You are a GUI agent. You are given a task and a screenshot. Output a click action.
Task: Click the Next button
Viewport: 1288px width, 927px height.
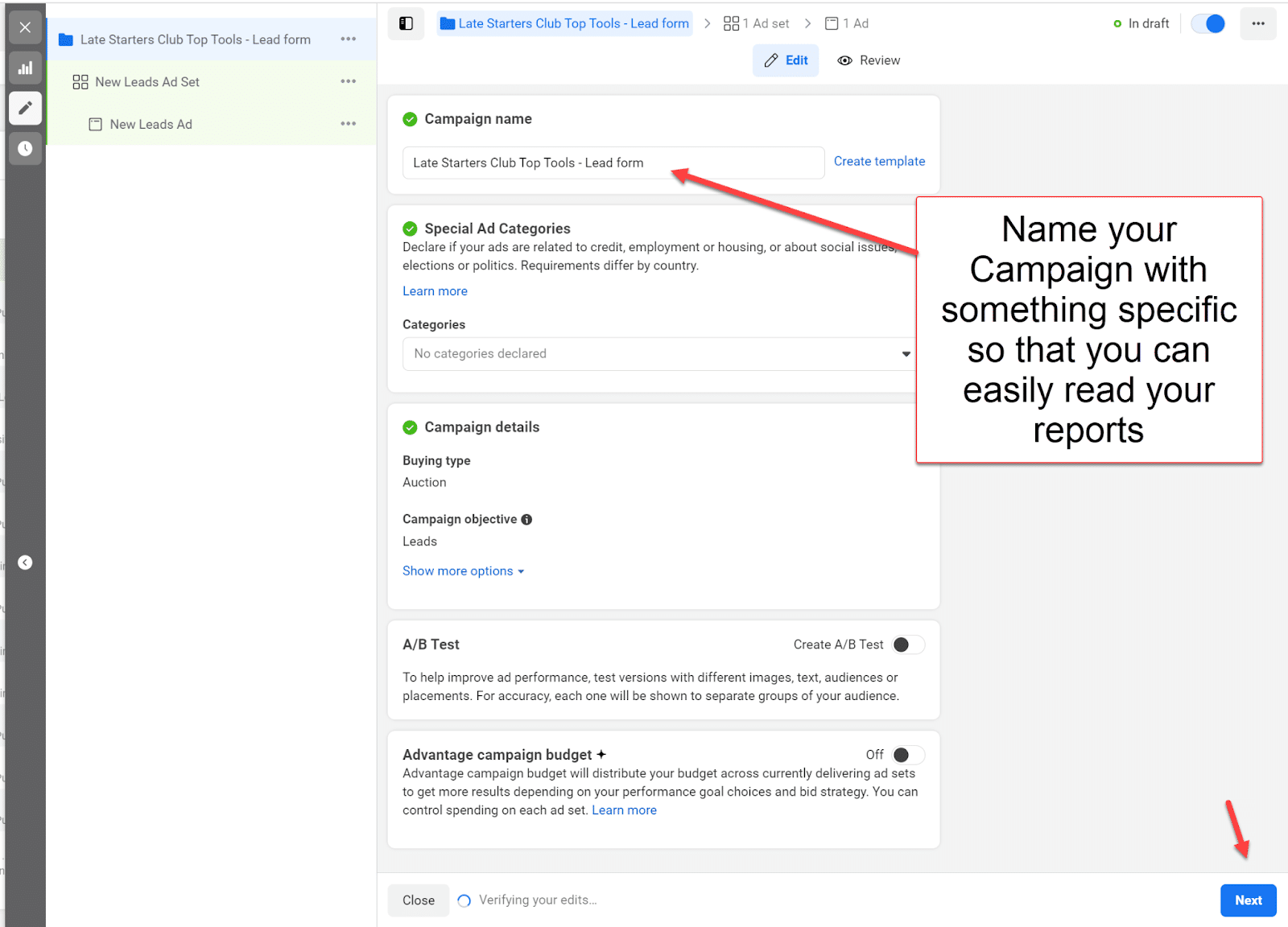coord(1248,900)
